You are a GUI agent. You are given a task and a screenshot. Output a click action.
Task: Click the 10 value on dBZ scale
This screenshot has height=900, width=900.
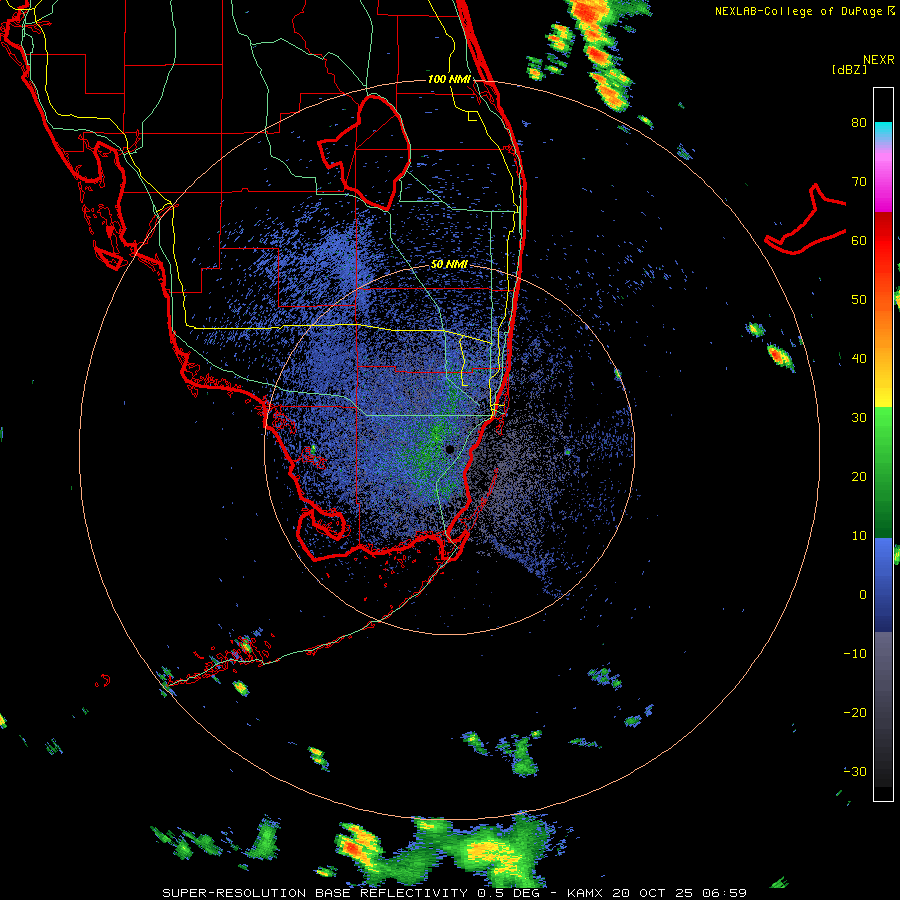click(859, 536)
